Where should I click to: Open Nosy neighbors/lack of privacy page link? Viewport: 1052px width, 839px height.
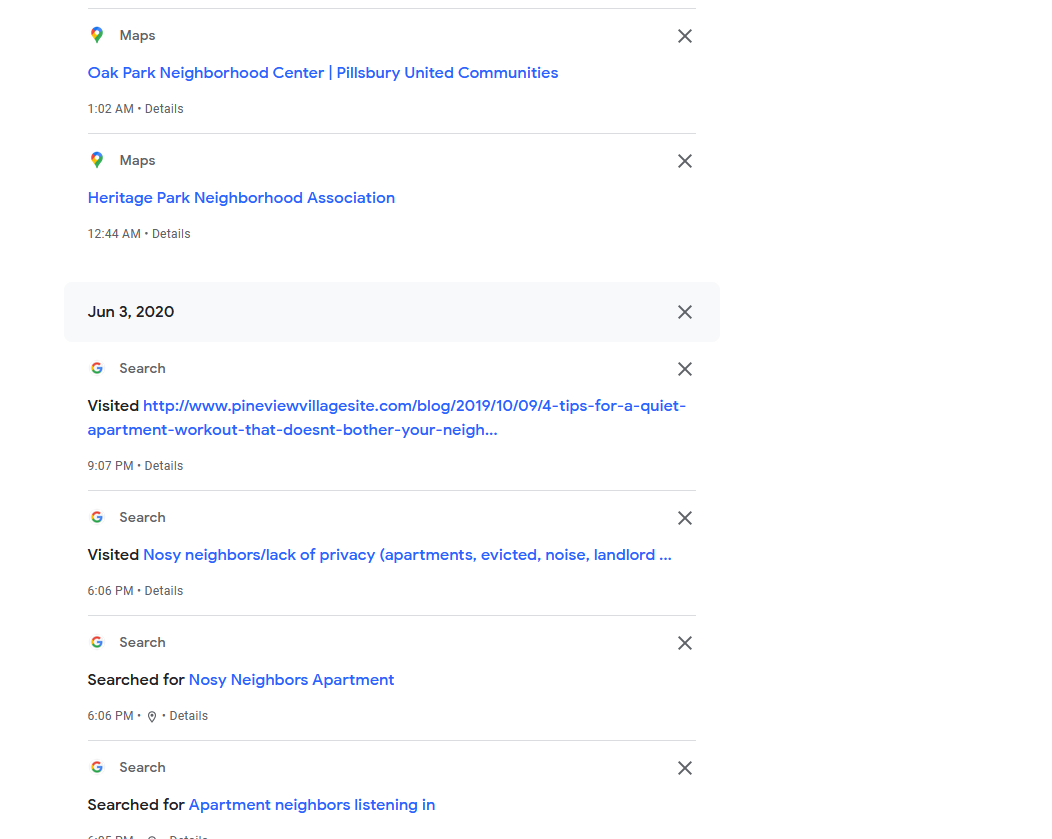[x=407, y=555]
